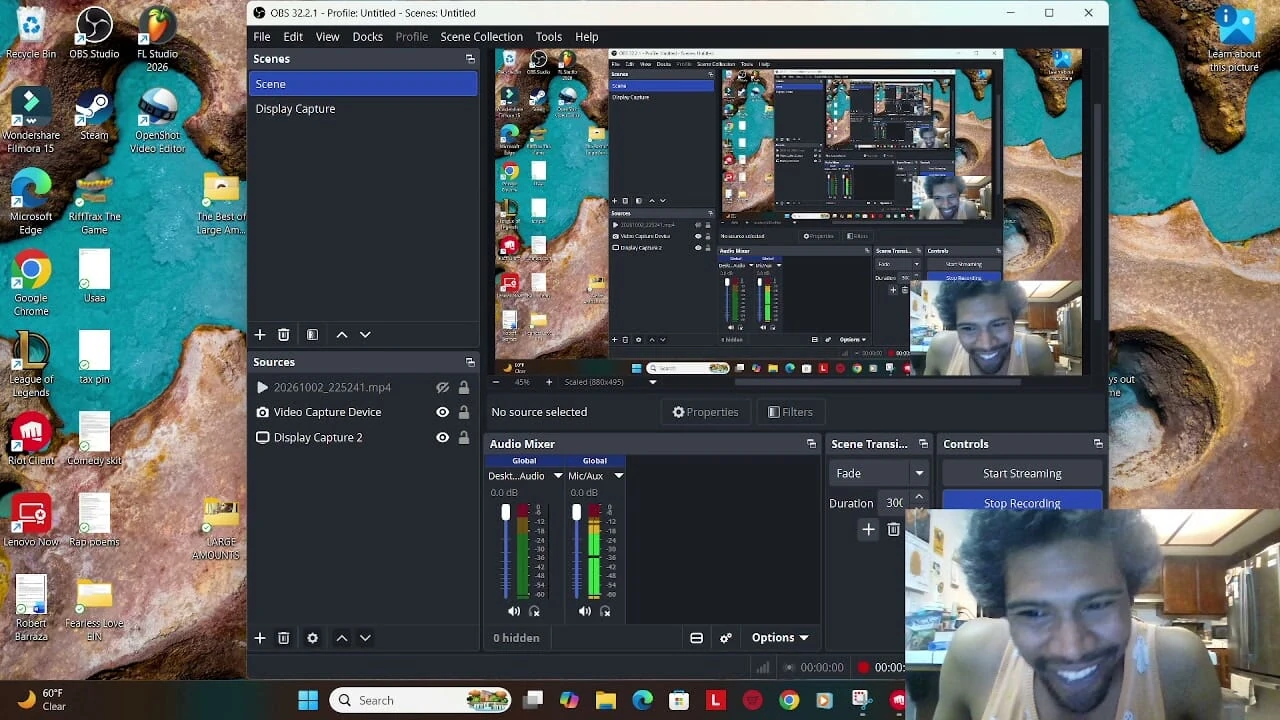Open the preview Scaled size dropdown

click(653, 382)
